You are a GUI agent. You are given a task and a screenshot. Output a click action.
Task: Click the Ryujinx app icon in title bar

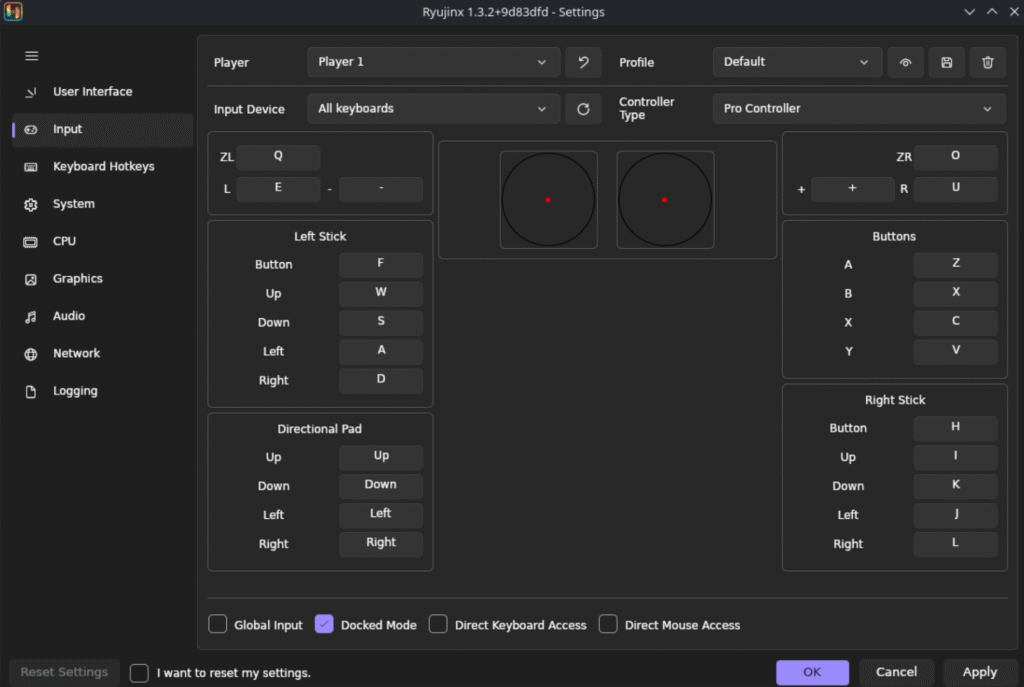[13, 11]
